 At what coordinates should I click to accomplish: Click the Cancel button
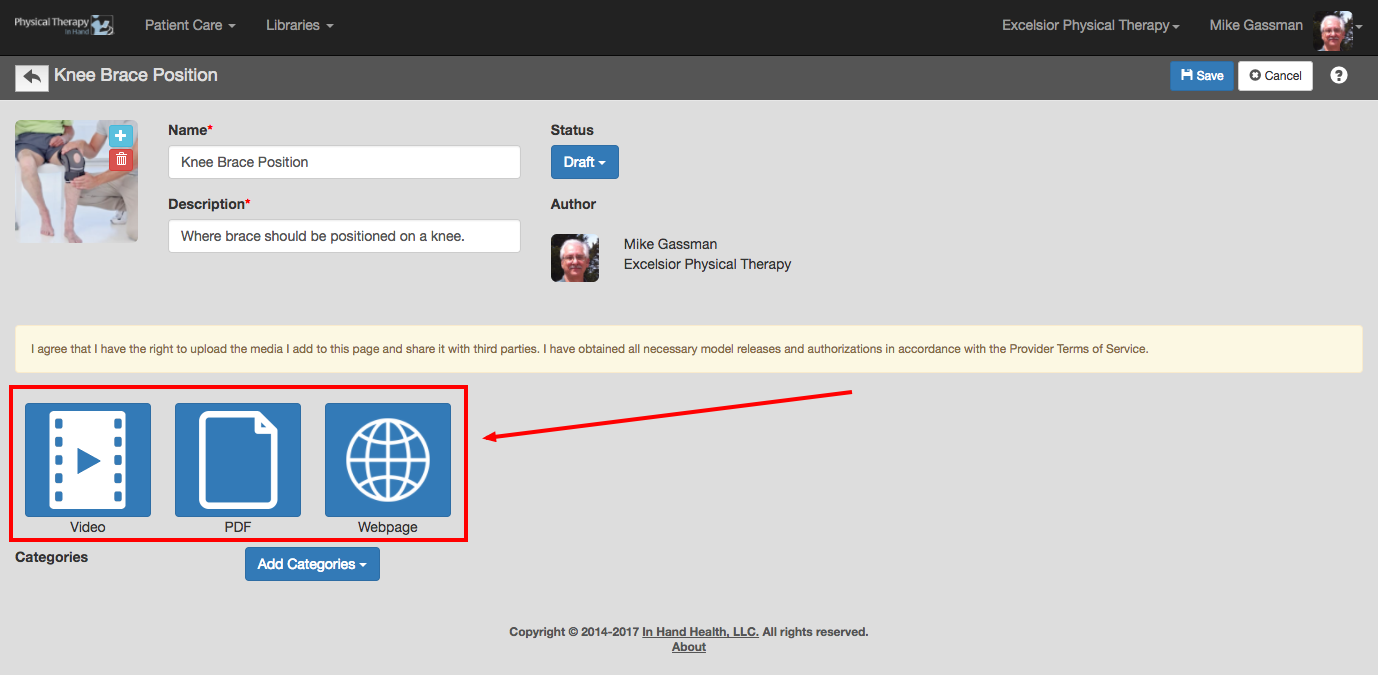coord(1275,76)
